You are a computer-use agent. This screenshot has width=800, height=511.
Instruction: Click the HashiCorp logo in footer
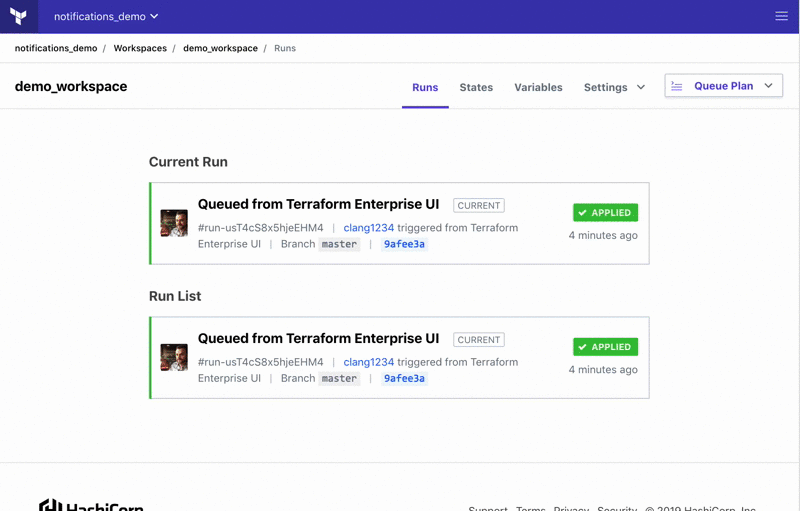click(x=90, y=506)
